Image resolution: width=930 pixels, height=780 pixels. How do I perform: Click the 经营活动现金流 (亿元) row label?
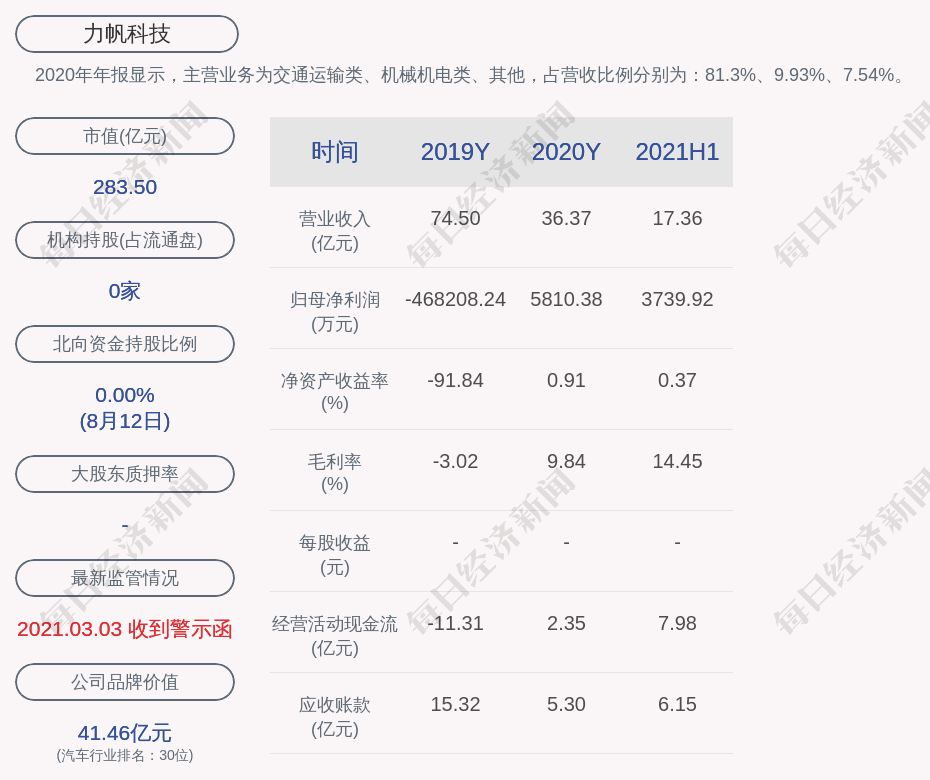point(335,636)
